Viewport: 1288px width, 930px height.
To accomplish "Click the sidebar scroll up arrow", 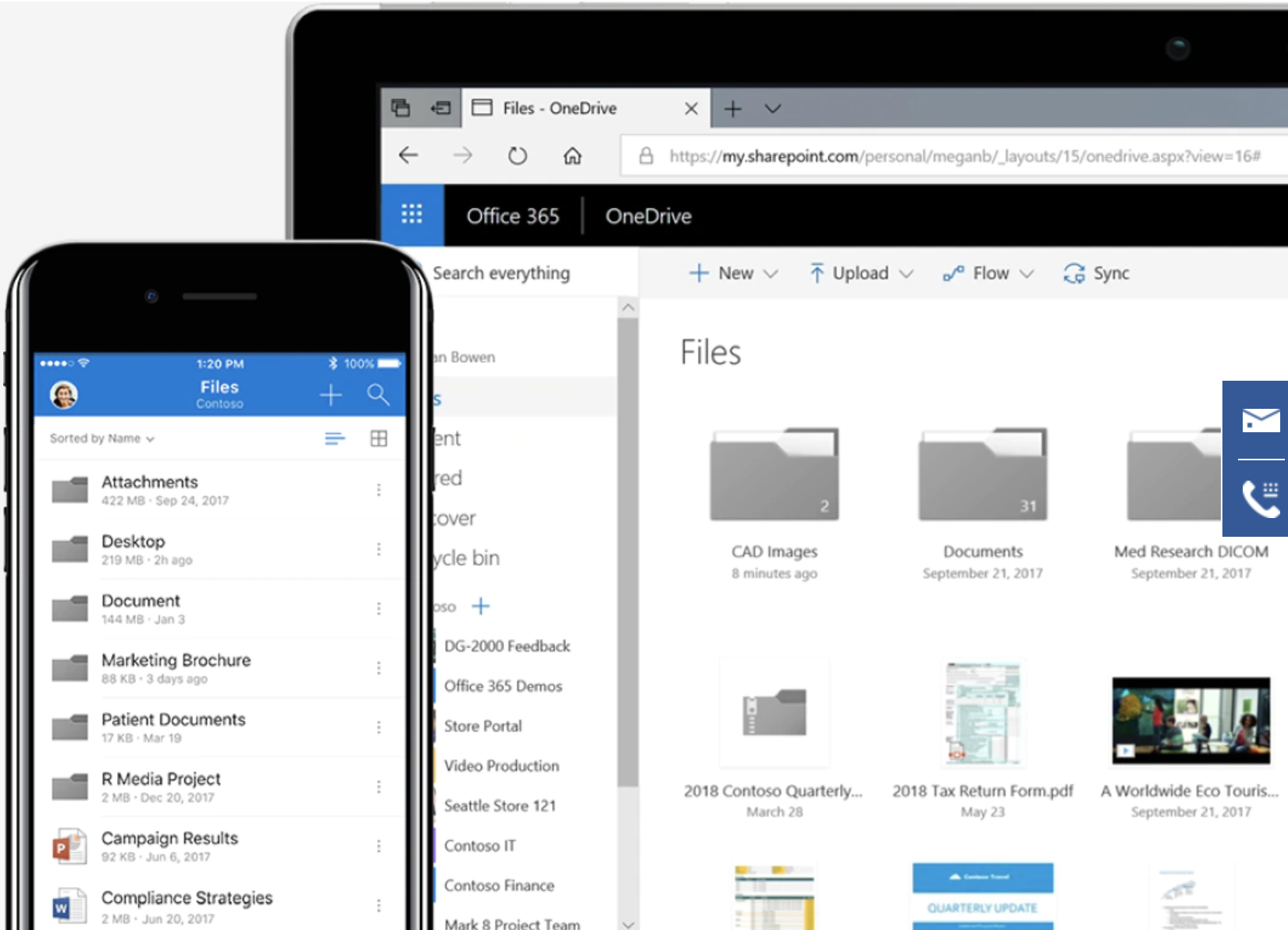I will coord(628,307).
